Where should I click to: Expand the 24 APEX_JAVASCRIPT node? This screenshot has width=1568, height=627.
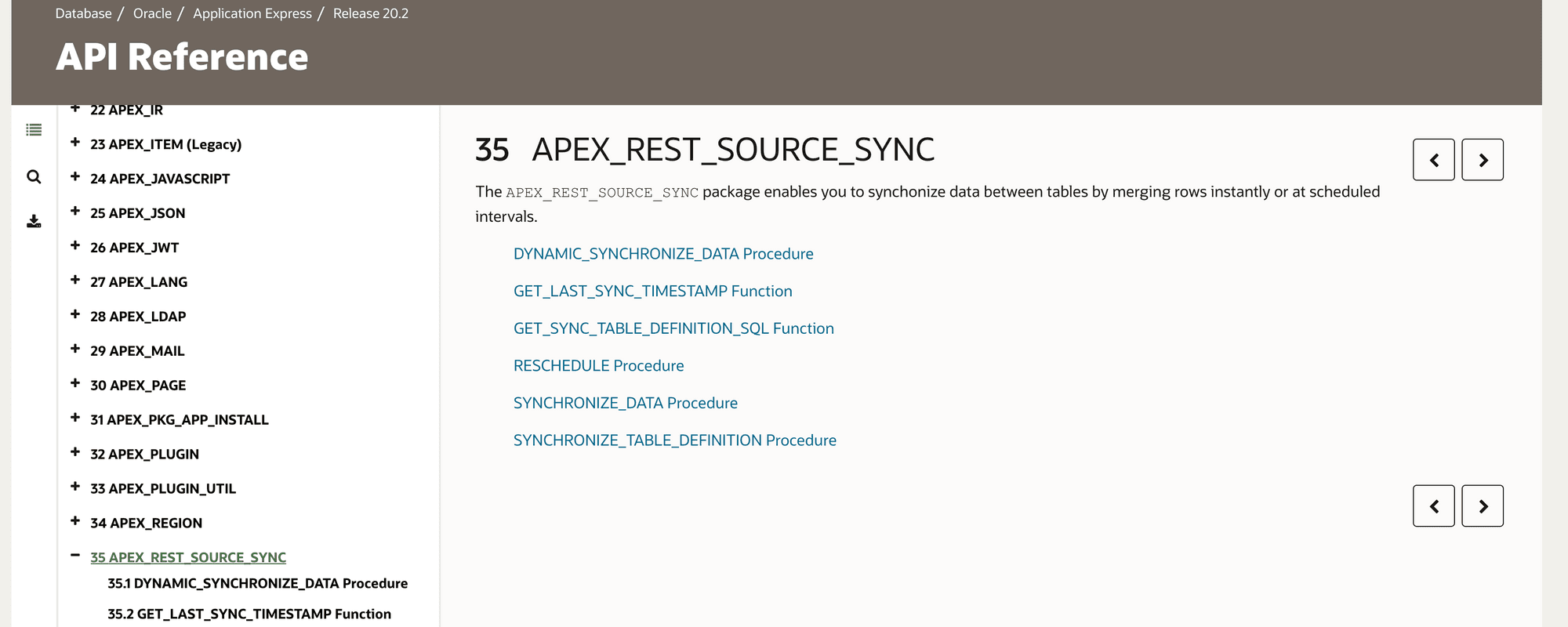(x=75, y=176)
